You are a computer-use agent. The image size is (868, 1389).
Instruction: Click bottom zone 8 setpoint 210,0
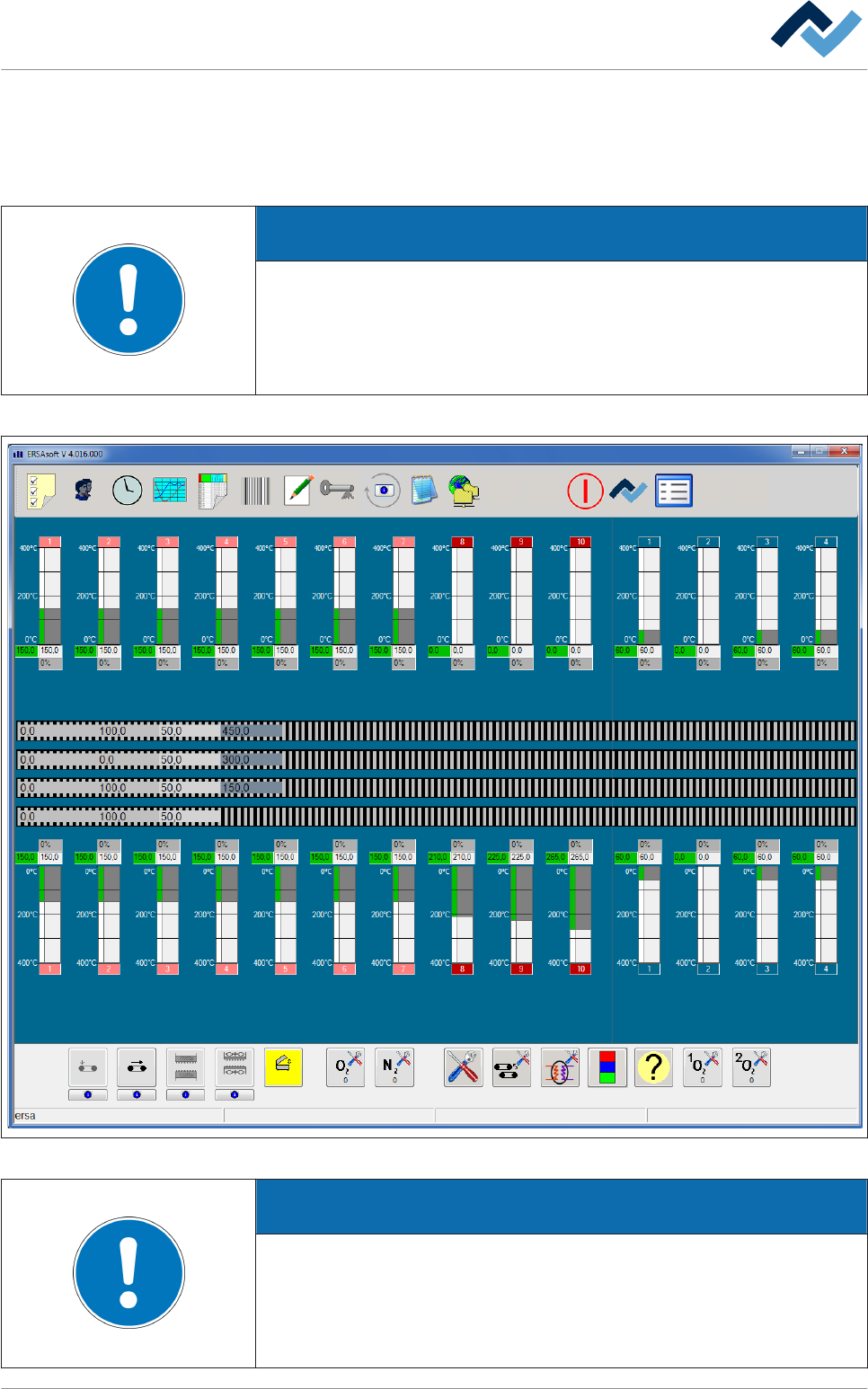438,857
